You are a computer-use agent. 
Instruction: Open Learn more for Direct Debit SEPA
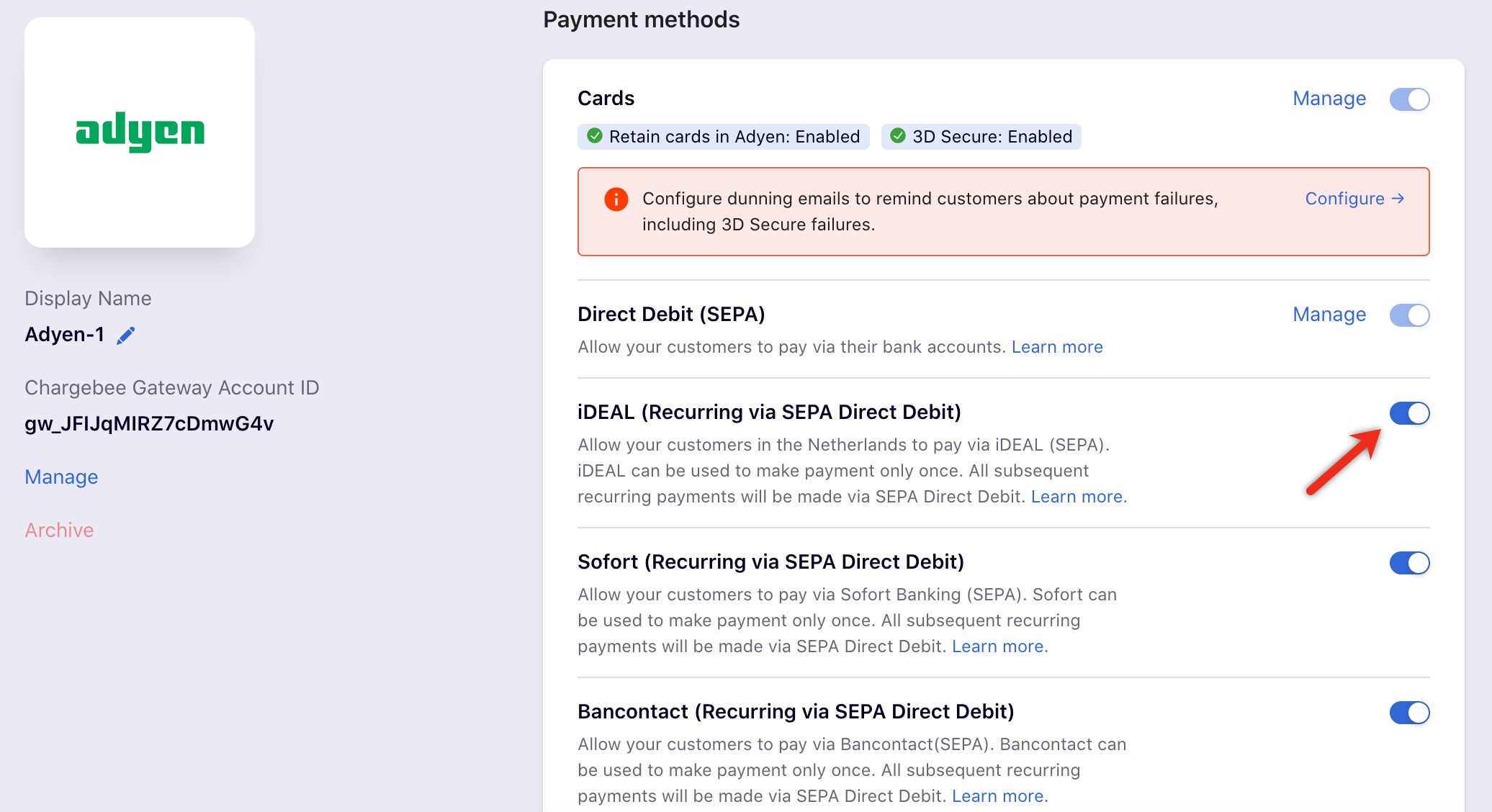(x=1056, y=347)
